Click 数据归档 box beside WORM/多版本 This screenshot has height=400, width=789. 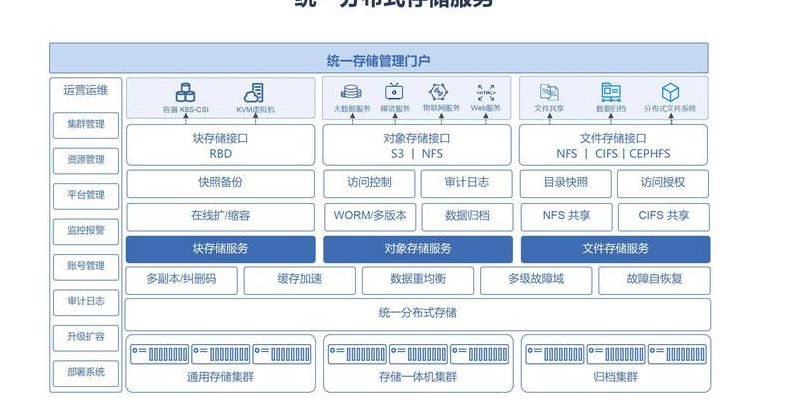(467, 217)
